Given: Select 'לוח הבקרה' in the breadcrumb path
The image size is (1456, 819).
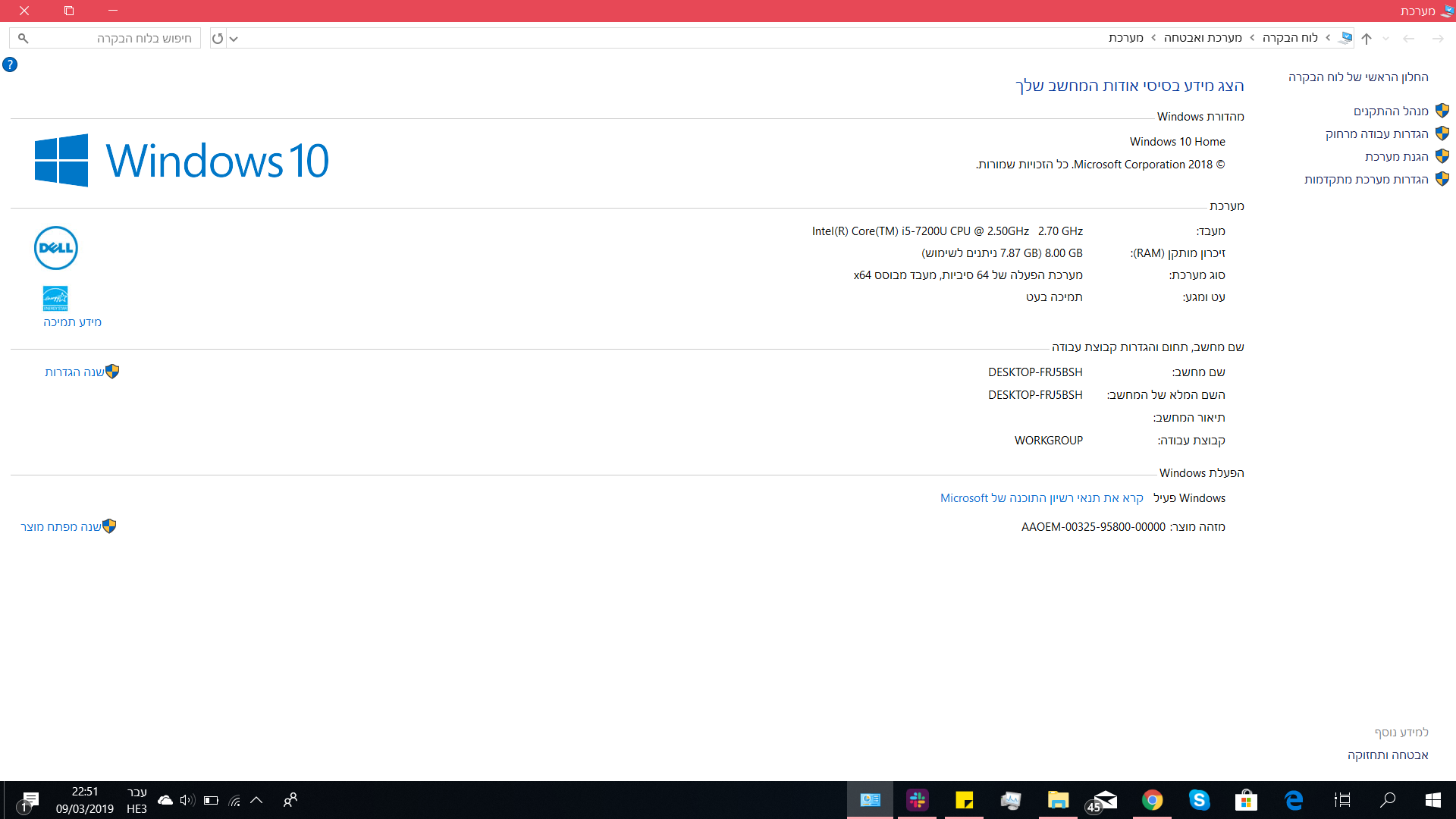Looking at the screenshot, I should point(1290,38).
